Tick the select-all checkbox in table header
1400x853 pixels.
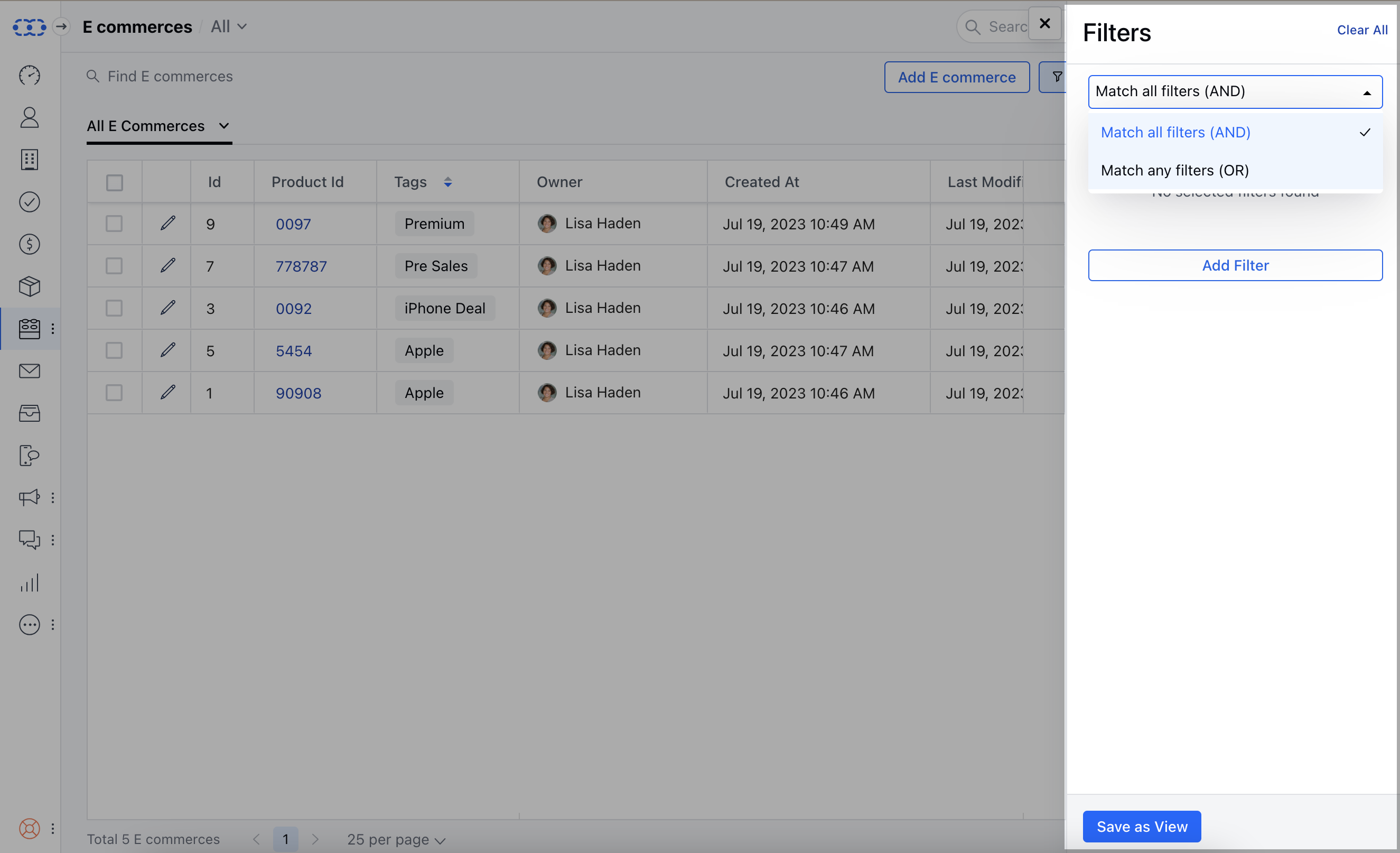click(x=114, y=182)
